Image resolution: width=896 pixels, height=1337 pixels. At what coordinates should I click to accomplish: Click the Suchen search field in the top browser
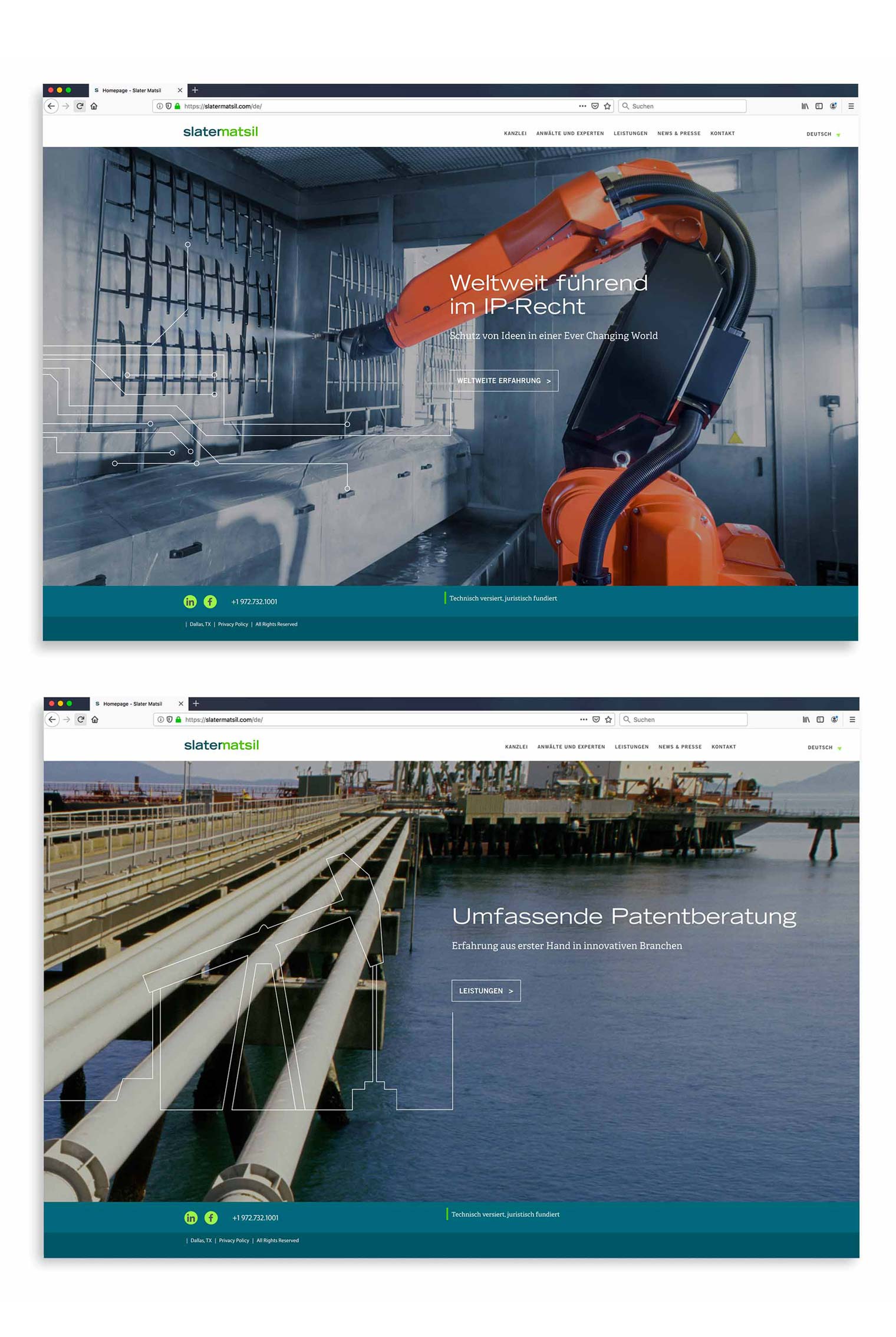682,106
